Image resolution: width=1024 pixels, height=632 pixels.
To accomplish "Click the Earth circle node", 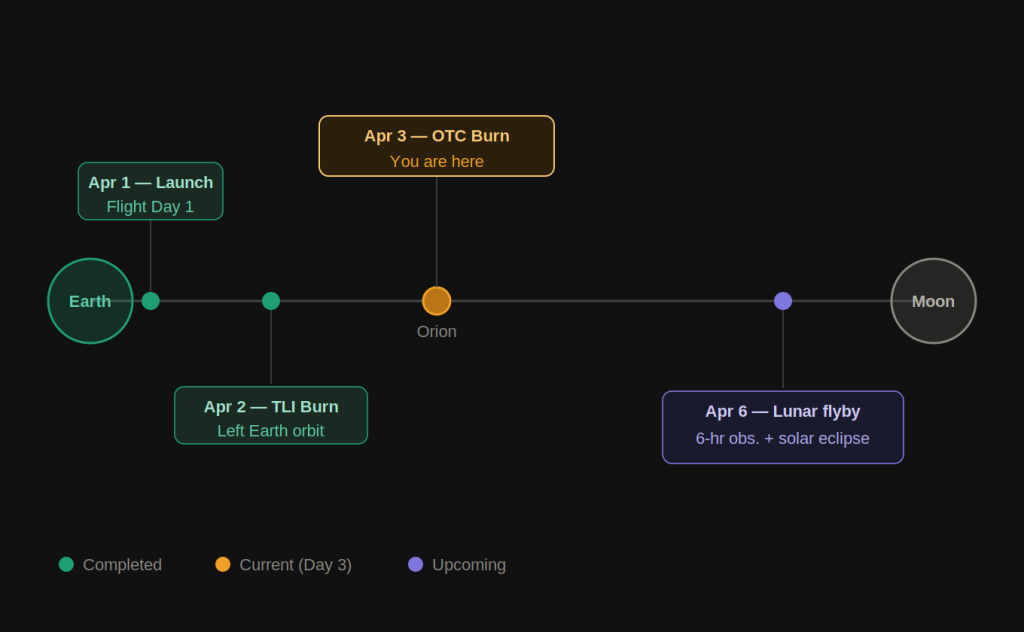I will pos(90,301).
